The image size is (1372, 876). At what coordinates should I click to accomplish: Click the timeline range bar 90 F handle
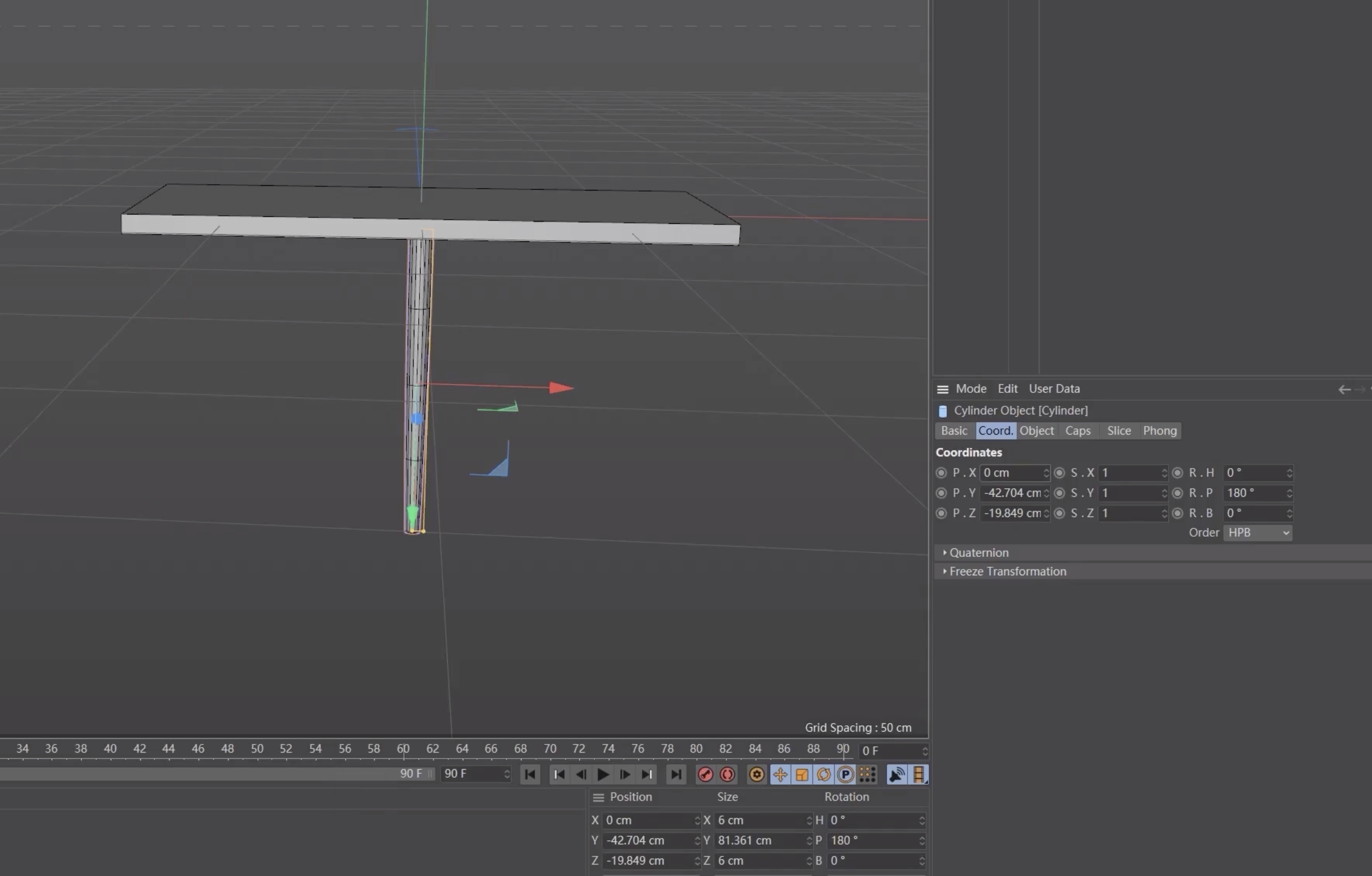[430, 774]
